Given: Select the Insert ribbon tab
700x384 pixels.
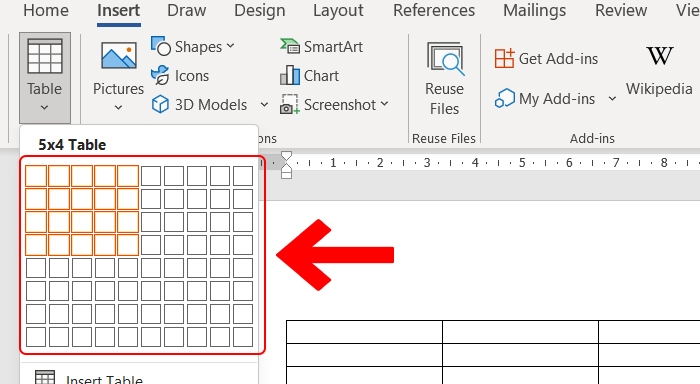Looking at the screenshot, I should [x=119, y=10].
